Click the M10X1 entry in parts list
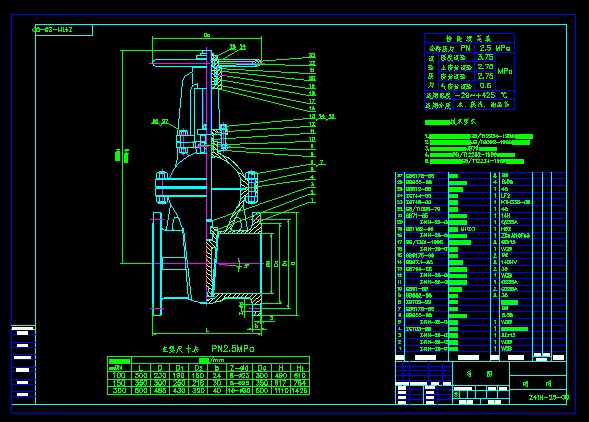This screenshot has height=422, width=589. click(x=468, y=229)
